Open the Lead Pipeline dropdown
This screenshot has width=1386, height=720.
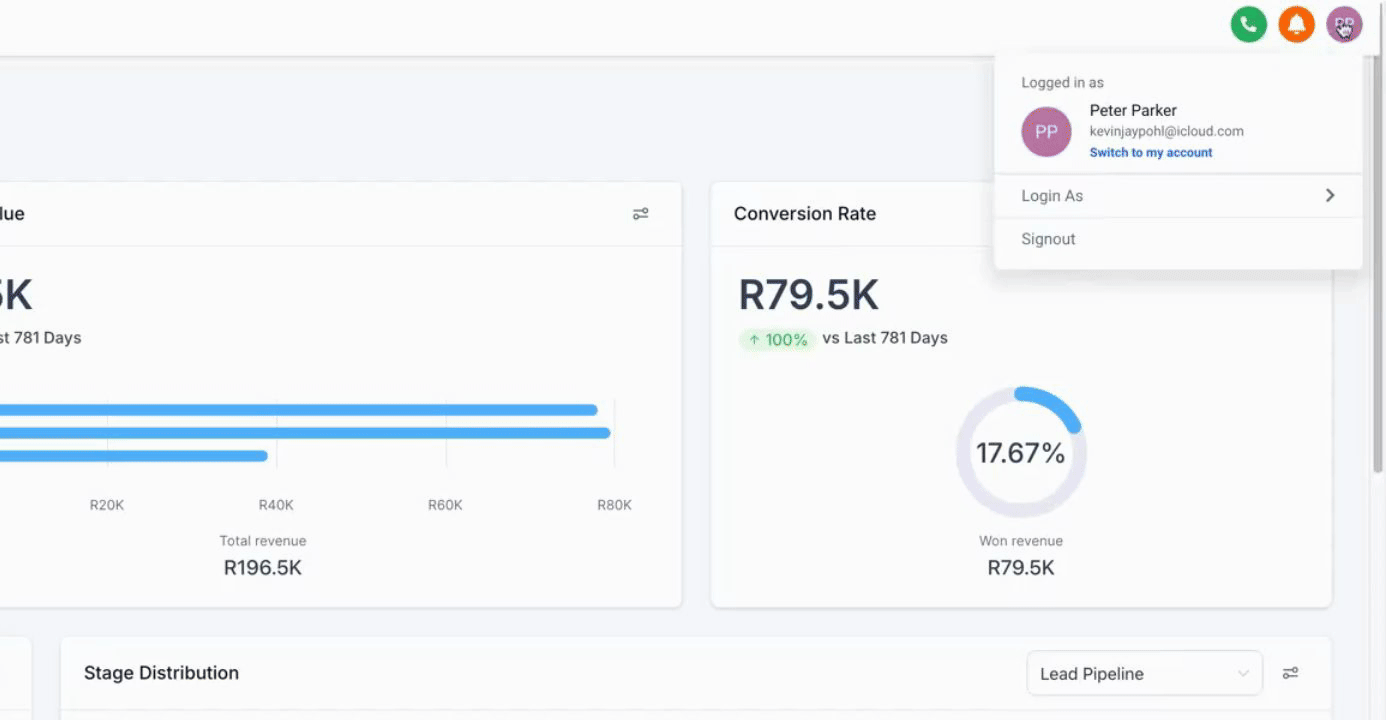point(1144,673)
